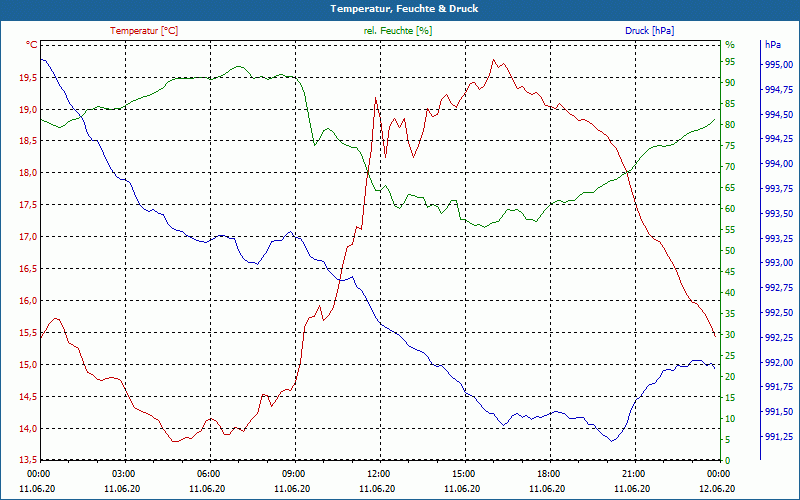
Task: Click the '90' humidity tick label
Action: pyautogui.click(x=730, y=83)
